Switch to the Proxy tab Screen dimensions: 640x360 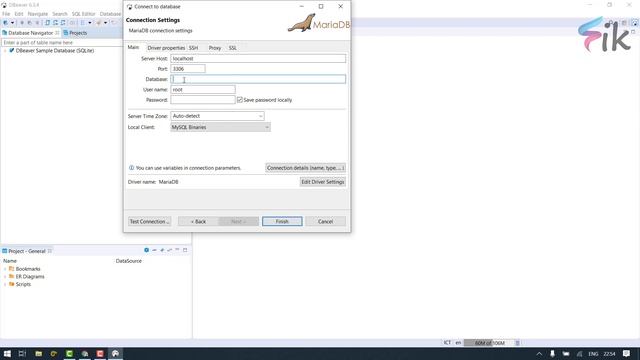[x=215, y=48]
